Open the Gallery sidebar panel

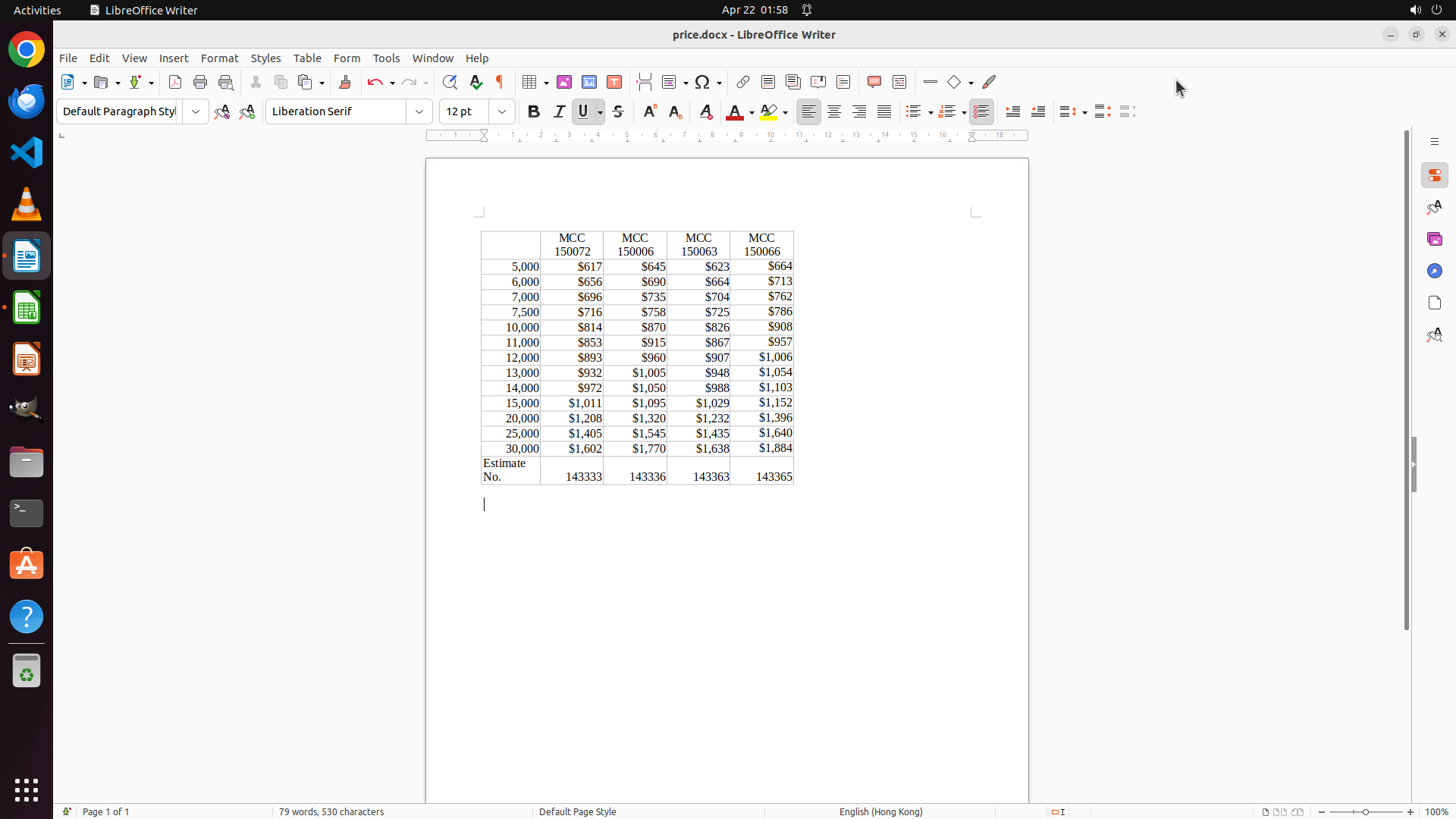click(x=1434, y=239)
